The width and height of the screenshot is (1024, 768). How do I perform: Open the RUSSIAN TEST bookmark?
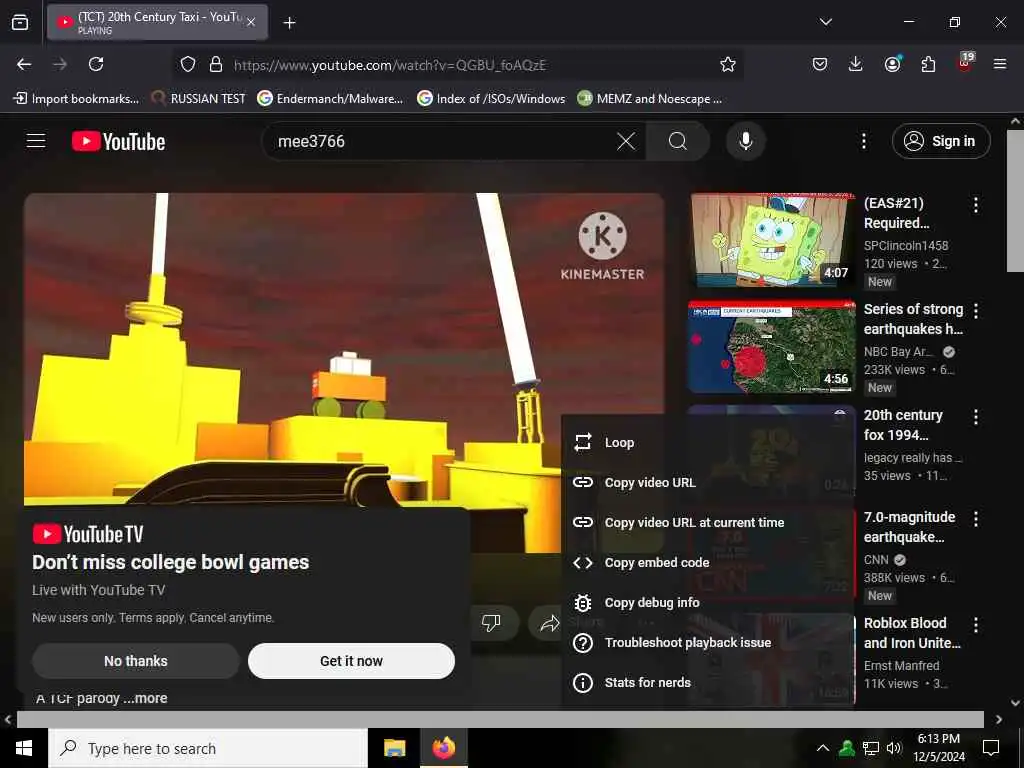click(198, 99)
